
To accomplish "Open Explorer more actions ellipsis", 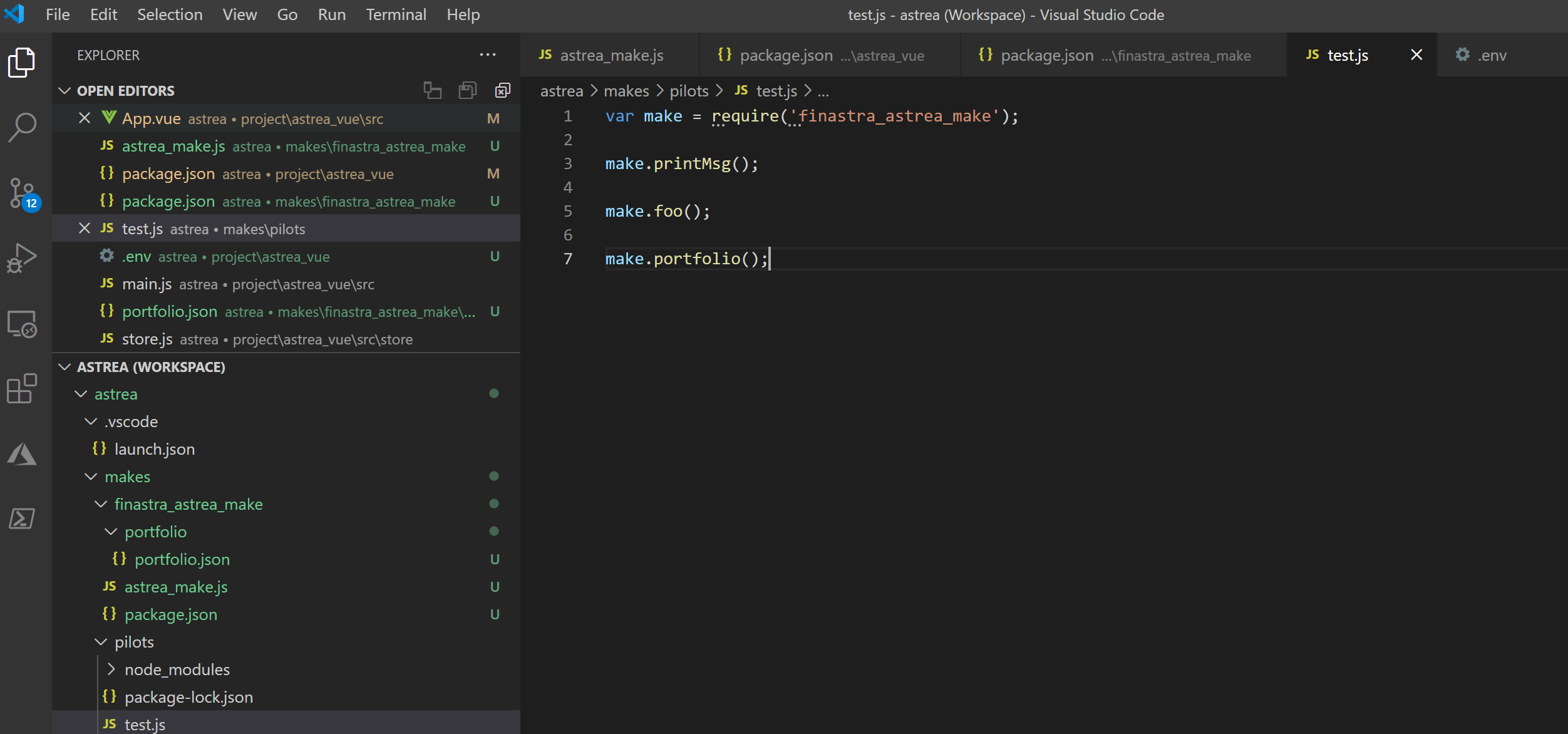I will coord(487,55).
